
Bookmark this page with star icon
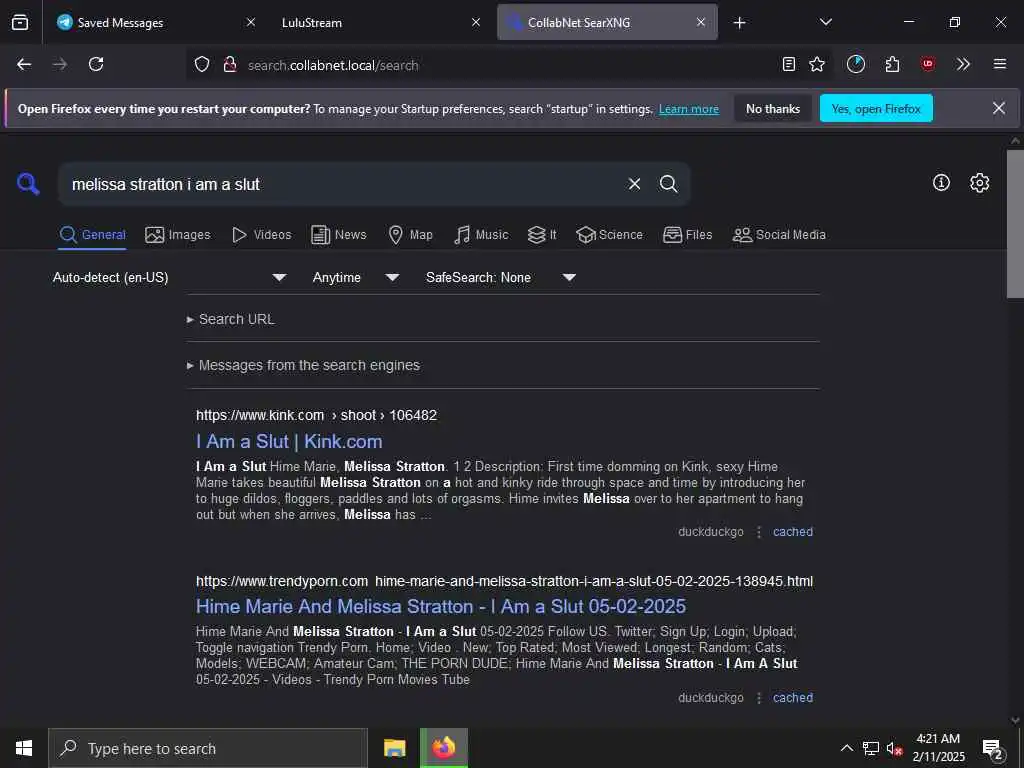(x=817, y=64)
